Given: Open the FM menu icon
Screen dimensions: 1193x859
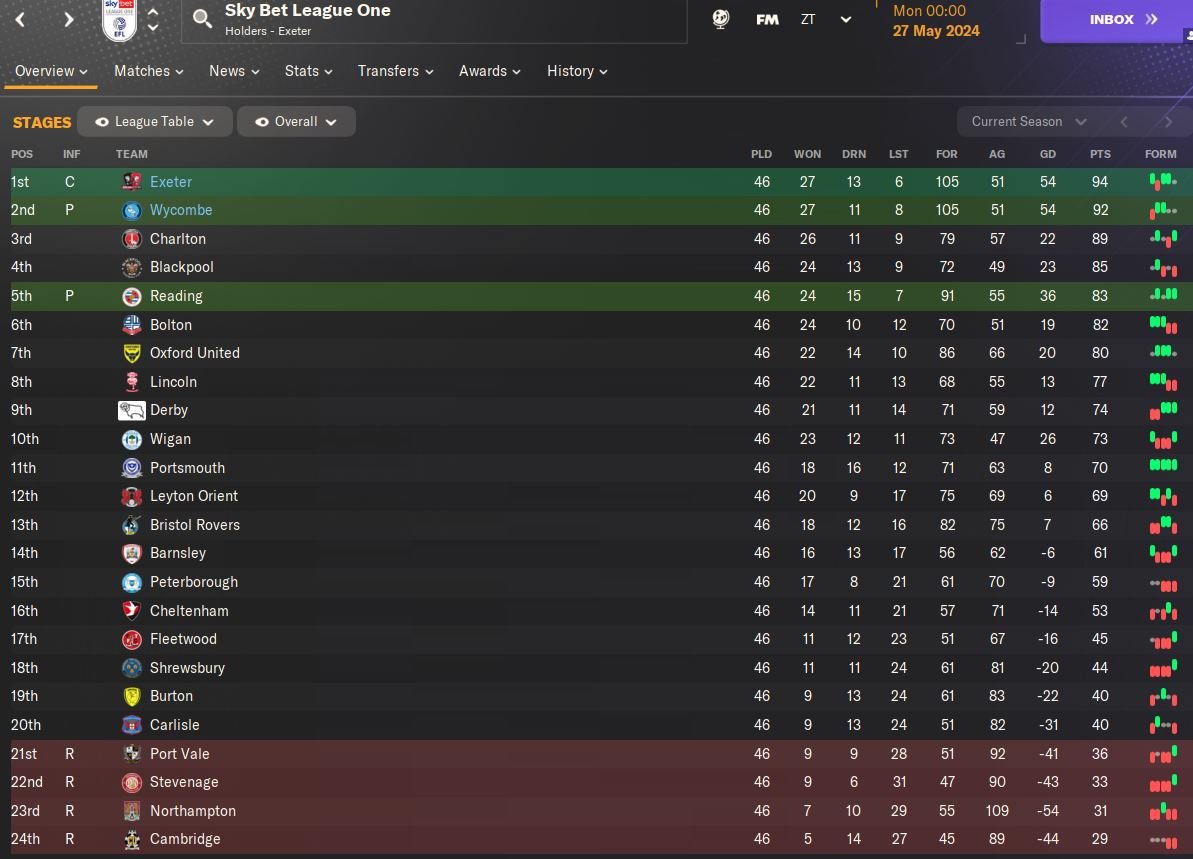Looking at the screenshot, I should click(x=767, y=19).
